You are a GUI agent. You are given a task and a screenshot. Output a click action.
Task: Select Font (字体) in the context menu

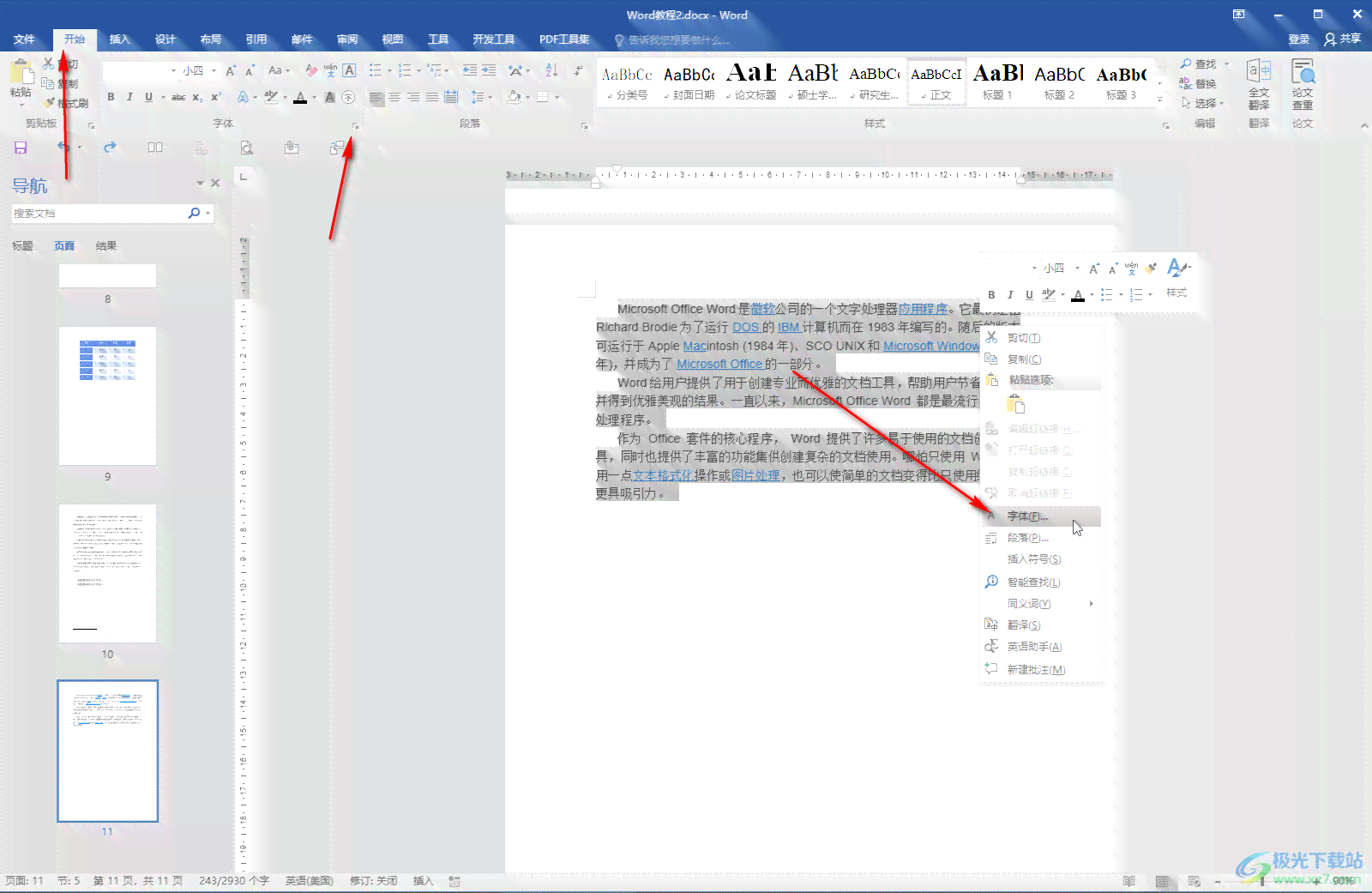1041,516
